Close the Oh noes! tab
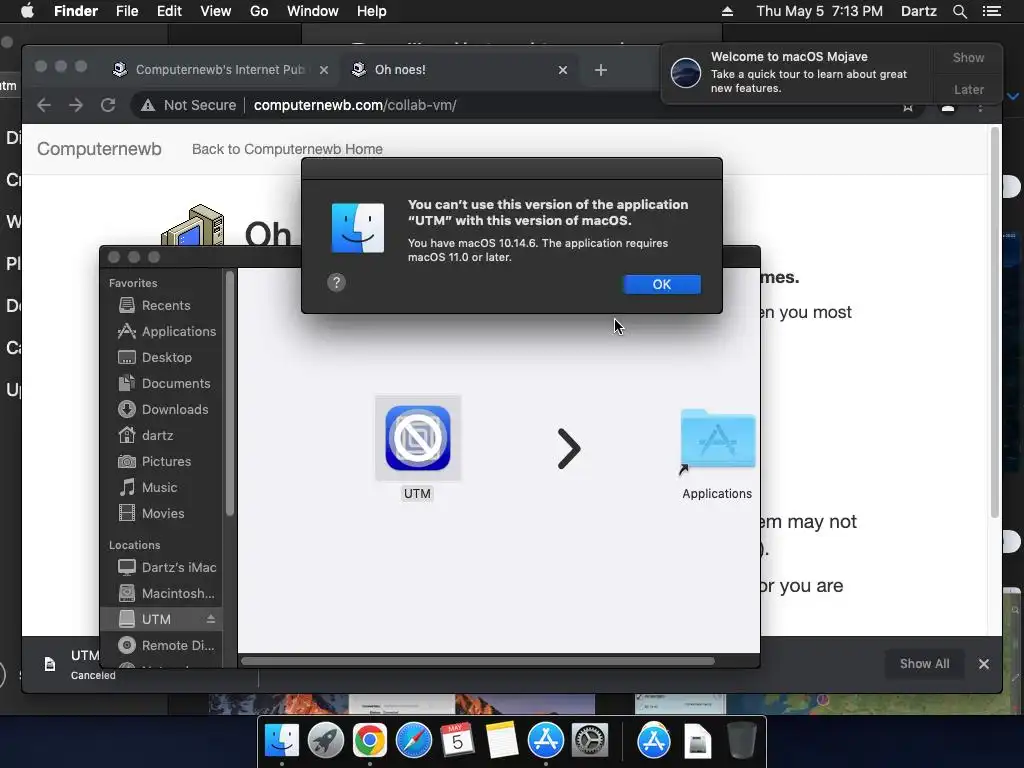Viewport: 1024px width, 768px height. click(x=563, y=70)
